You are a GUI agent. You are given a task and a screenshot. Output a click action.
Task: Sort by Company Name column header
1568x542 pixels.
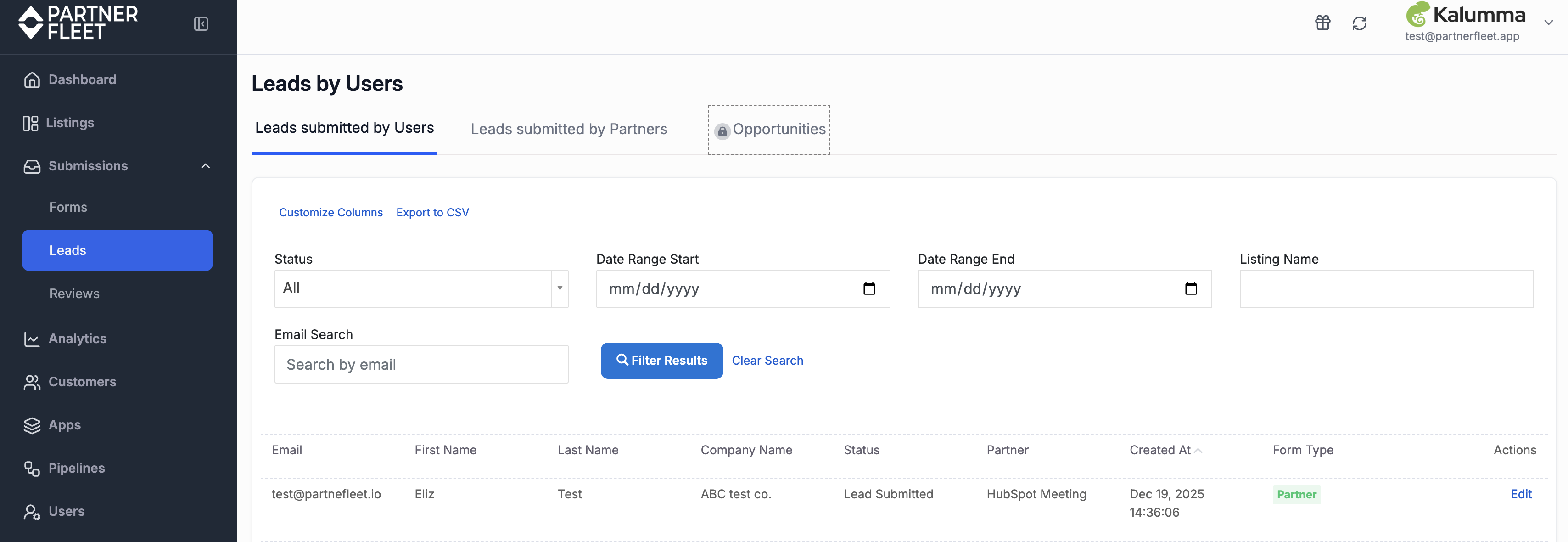point(746,450)
